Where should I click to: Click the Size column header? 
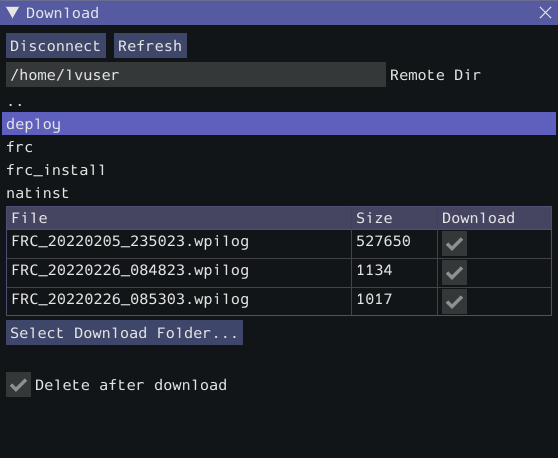[394, 218]
